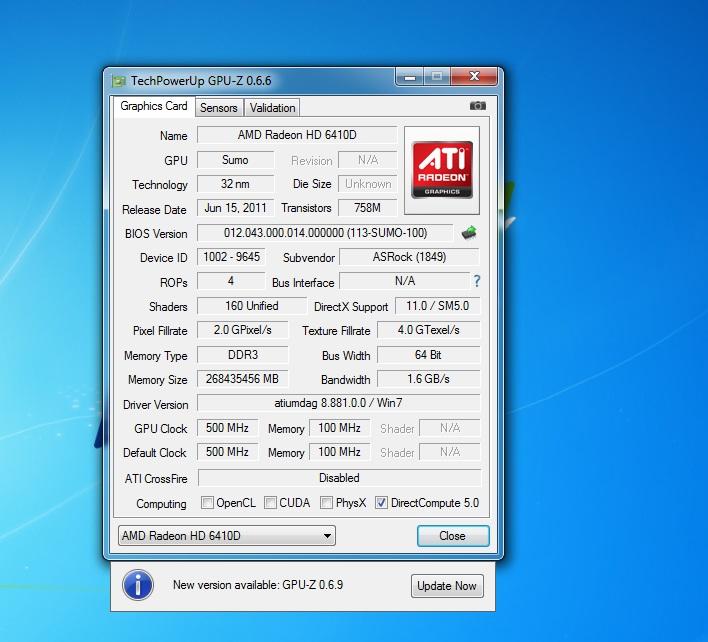This screenshot has height=642, width=708.
Task: Click the Bus Interface value N/A
Action: [405, 281]
